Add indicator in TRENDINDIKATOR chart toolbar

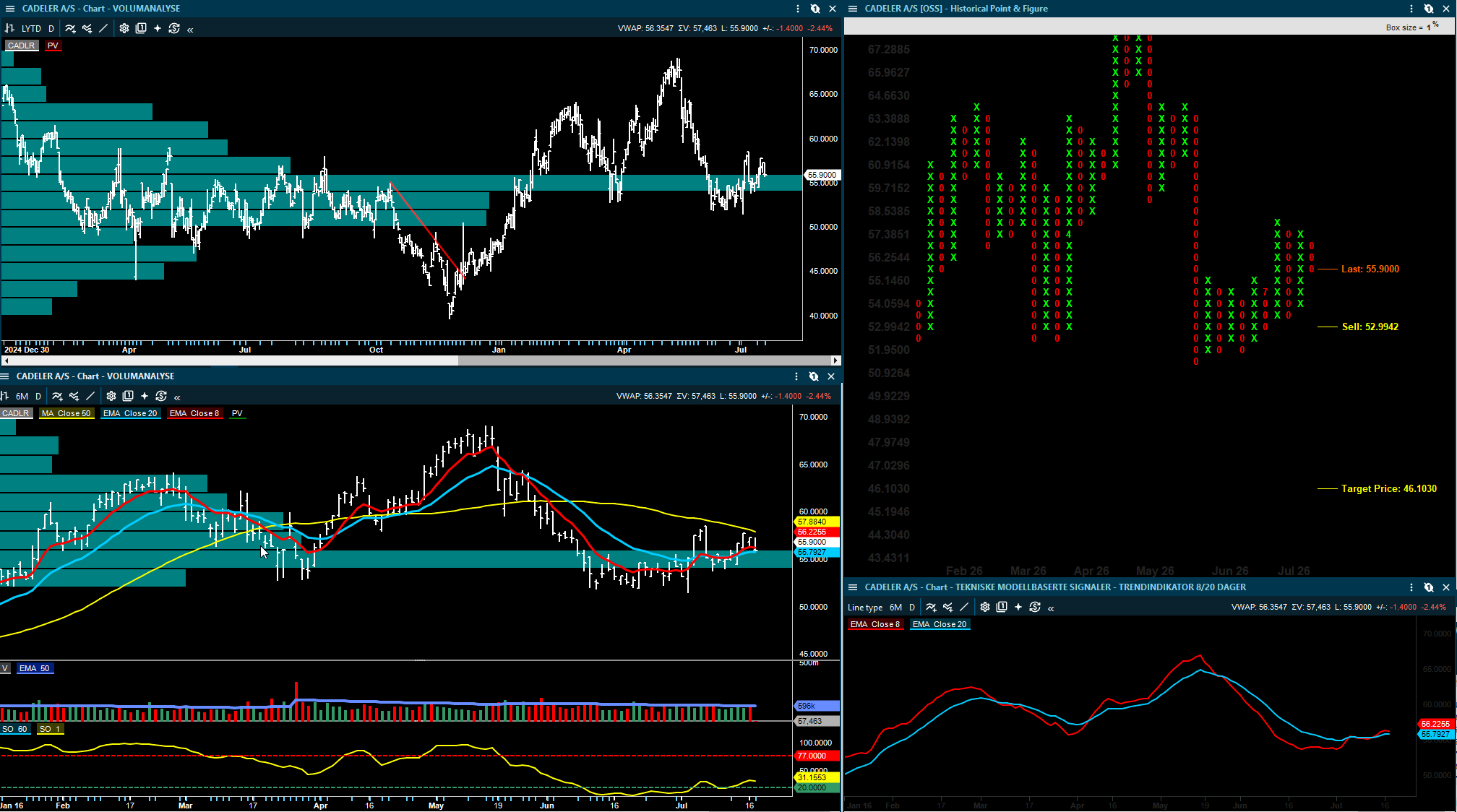click(931, 608)
